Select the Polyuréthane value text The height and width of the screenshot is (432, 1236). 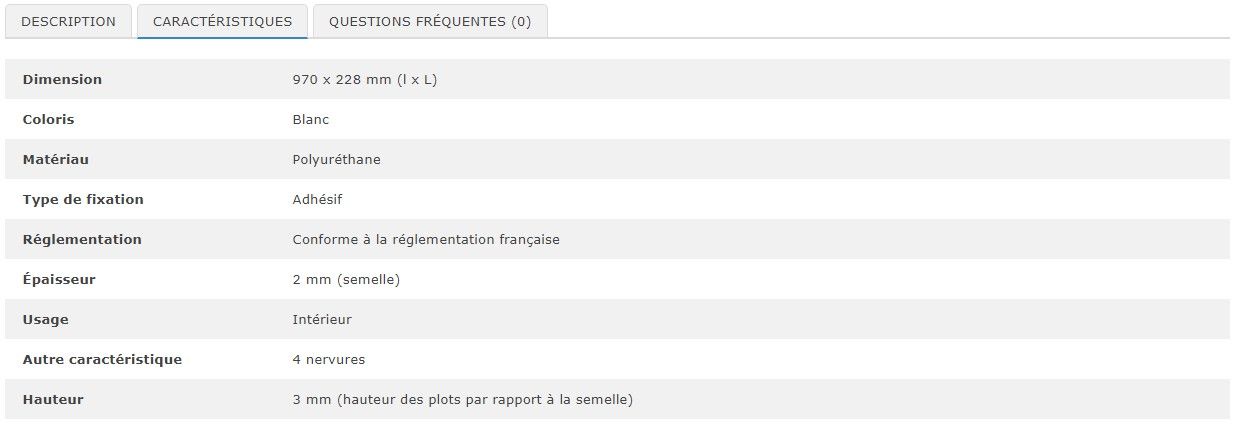point(336,160)
